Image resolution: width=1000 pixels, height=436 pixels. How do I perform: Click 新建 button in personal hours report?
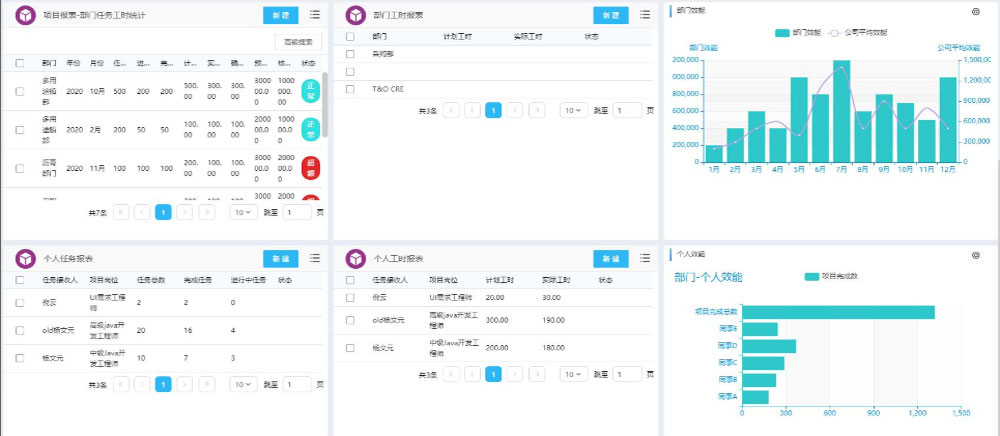(611, 259)
